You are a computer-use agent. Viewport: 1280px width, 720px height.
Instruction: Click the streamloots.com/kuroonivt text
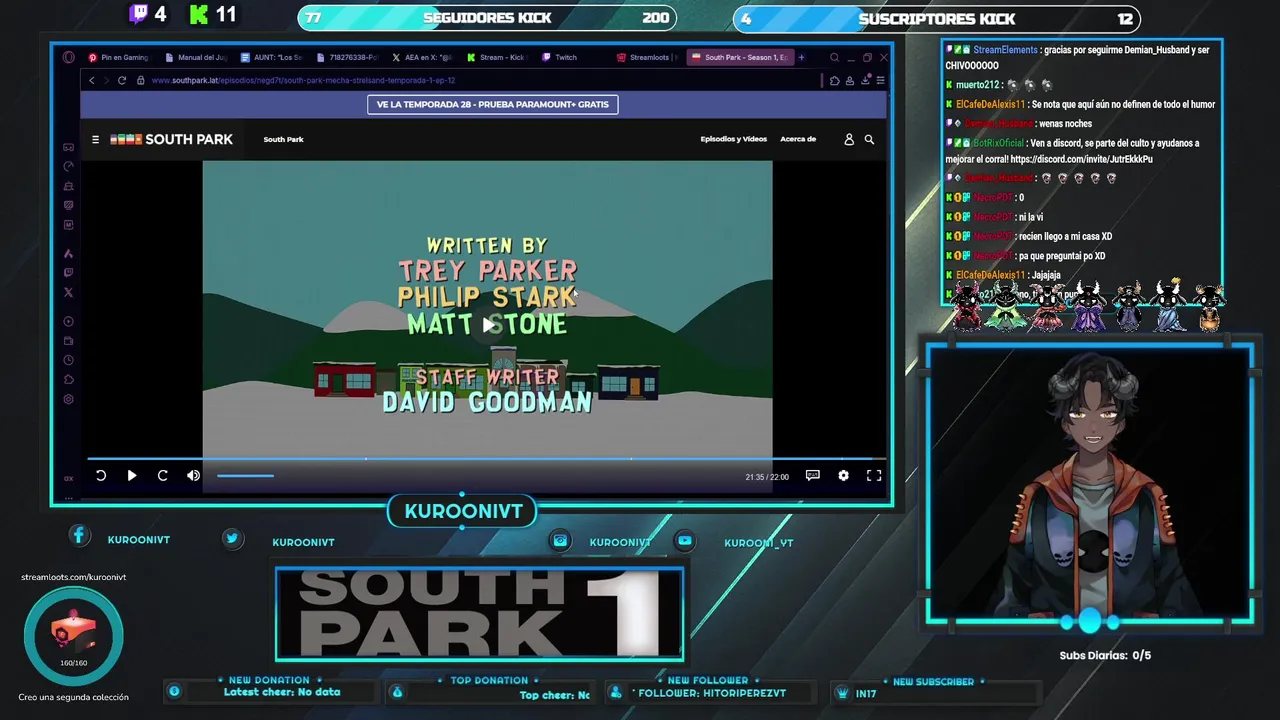point(74,577)
